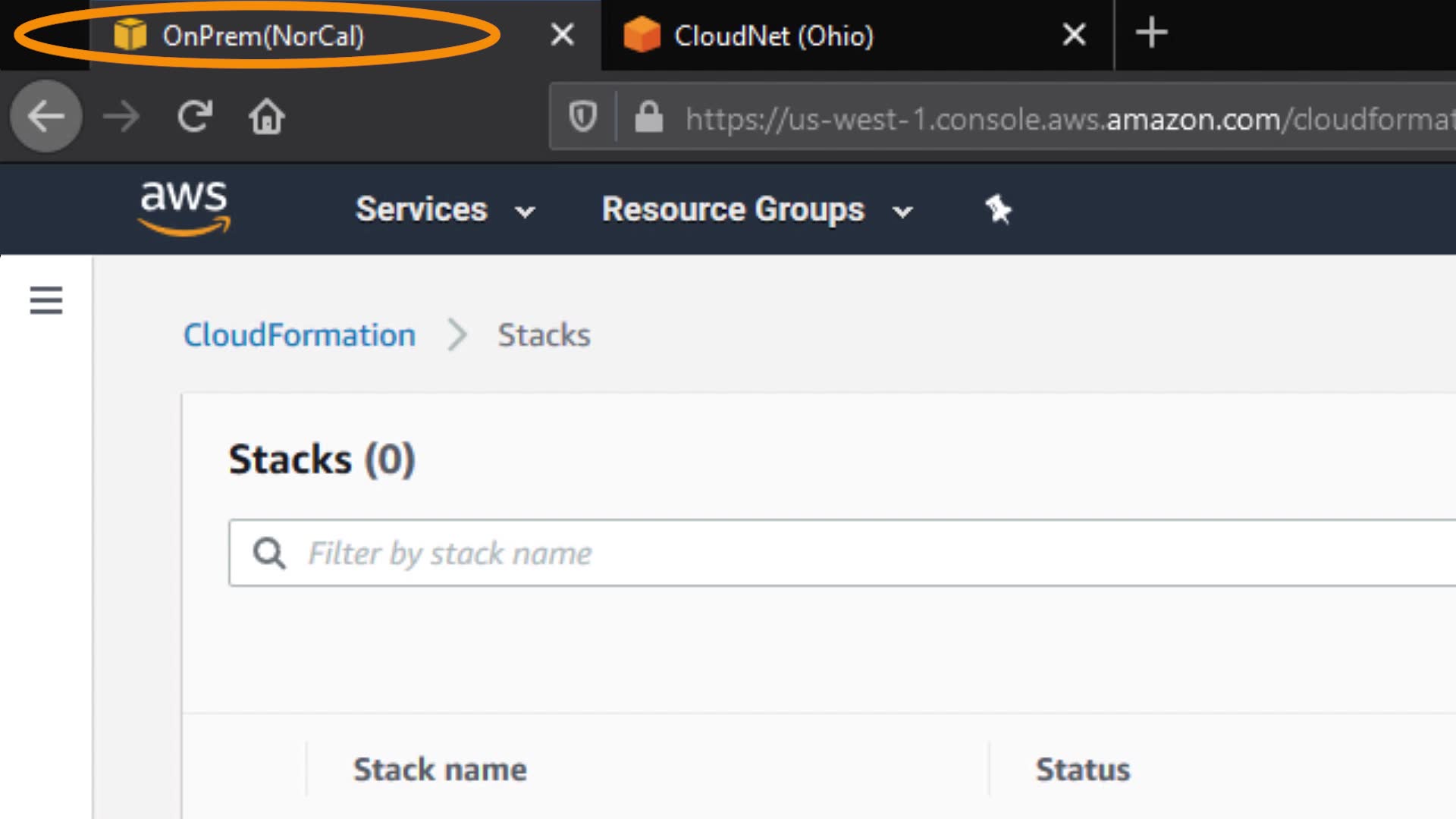Screen dimensions: 1456x819
Task: Close the OnPrem(NorCal) tab
Action: (x=562, y=34)
